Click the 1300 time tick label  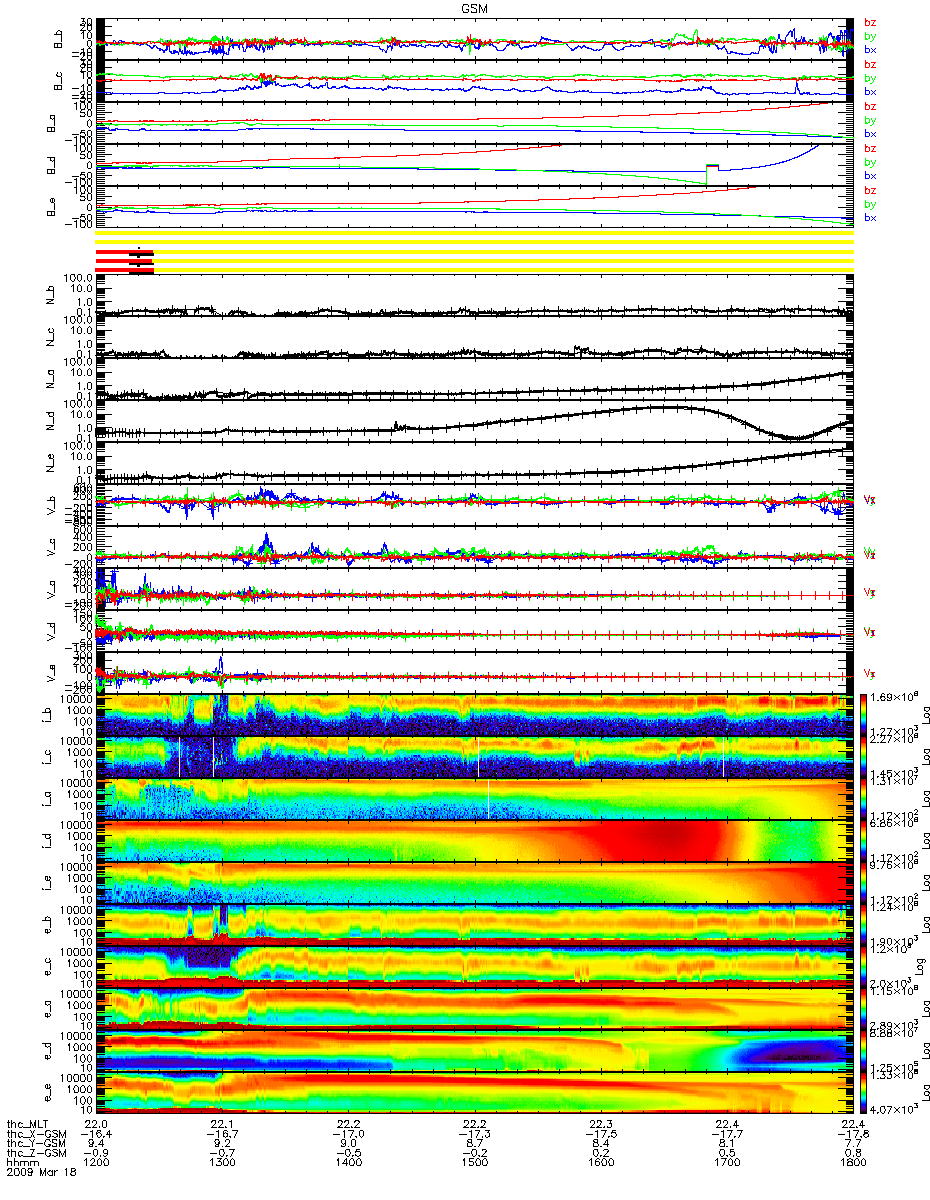point(222,1161)
